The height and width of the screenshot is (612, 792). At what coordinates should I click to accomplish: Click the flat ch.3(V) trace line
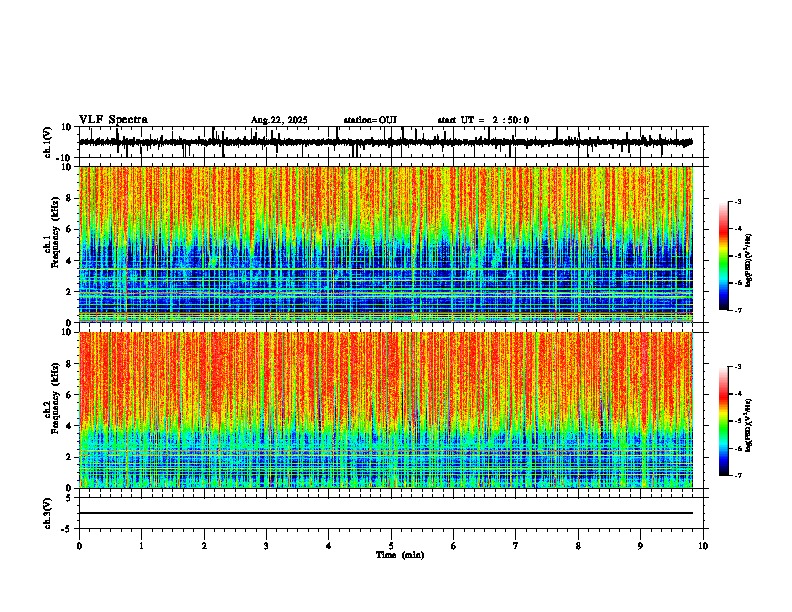tap(386, 513)
